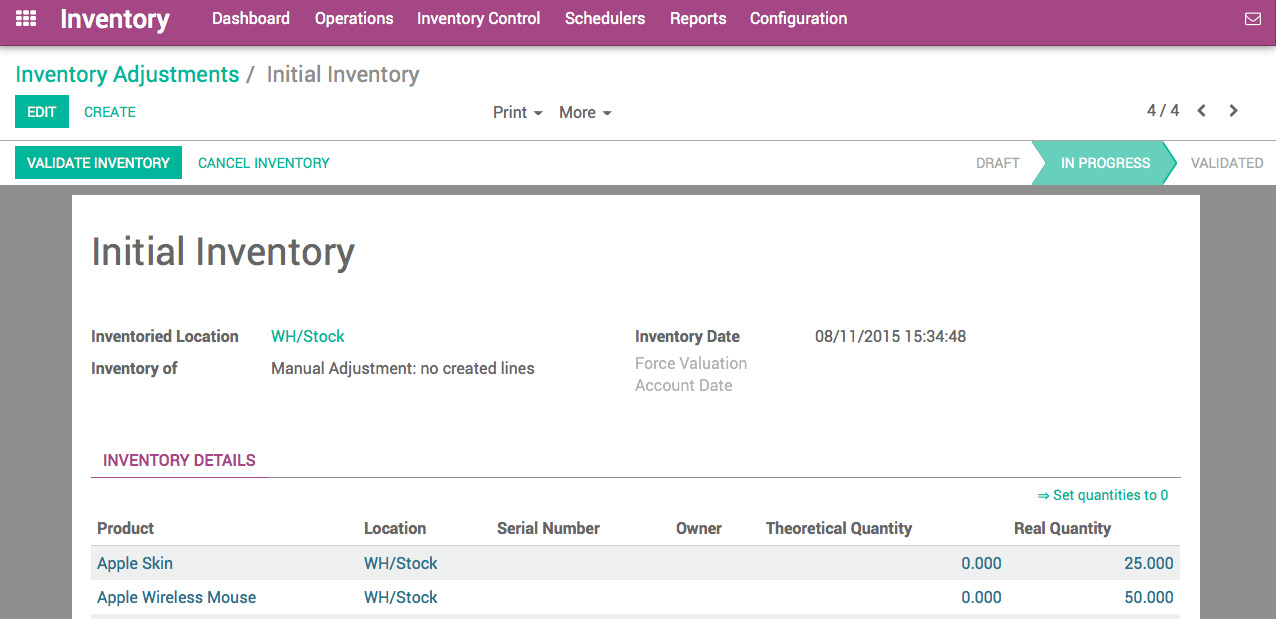The image size is (1276, 619).
Task: Open the Operations menu
Action: (353, 18)
